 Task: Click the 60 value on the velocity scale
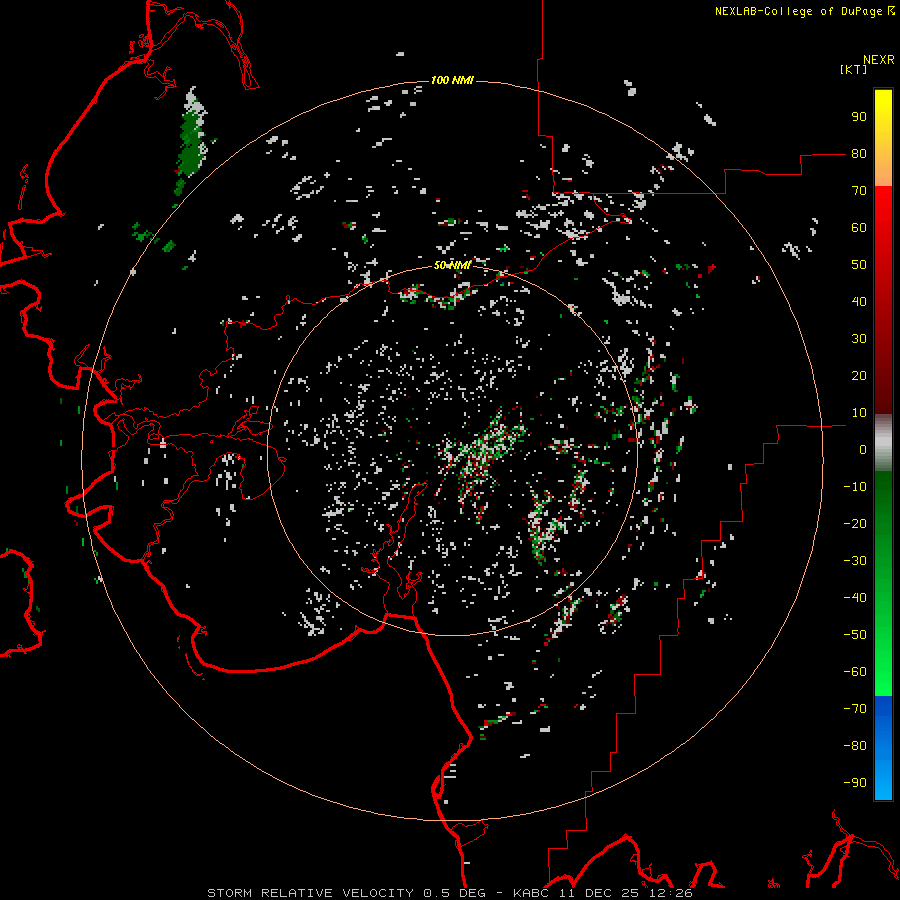coord(859,228)
